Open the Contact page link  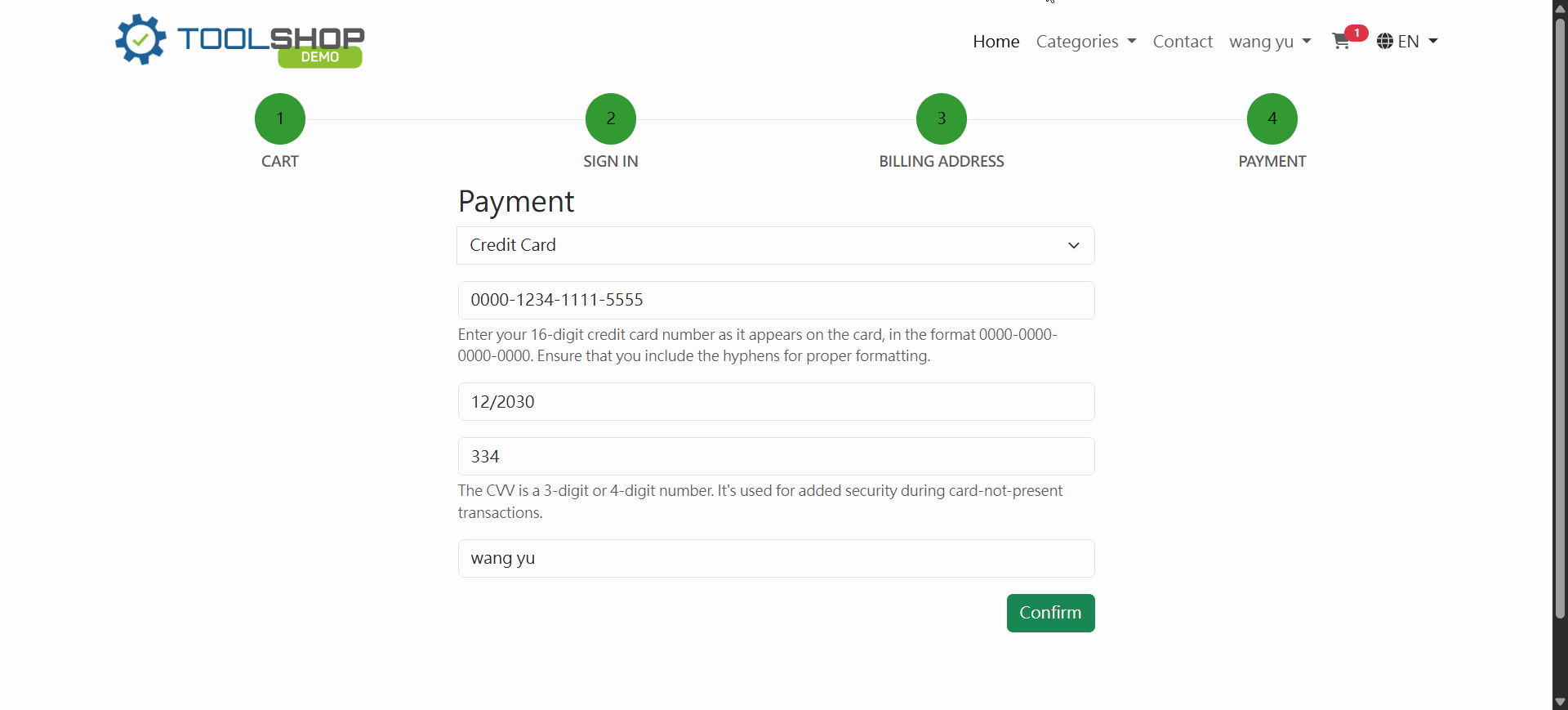pyautogui.click(x=1182, y=42)
